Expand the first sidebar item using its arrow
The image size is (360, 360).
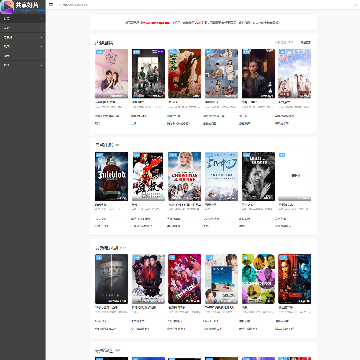[42, 19]
